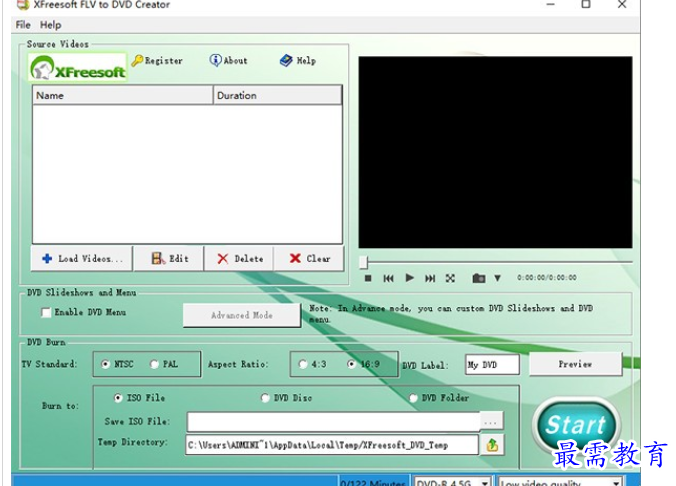Enable DVD Menu checkbox
676x486 pixels.
pyautogui.click(x=46, y=312)
